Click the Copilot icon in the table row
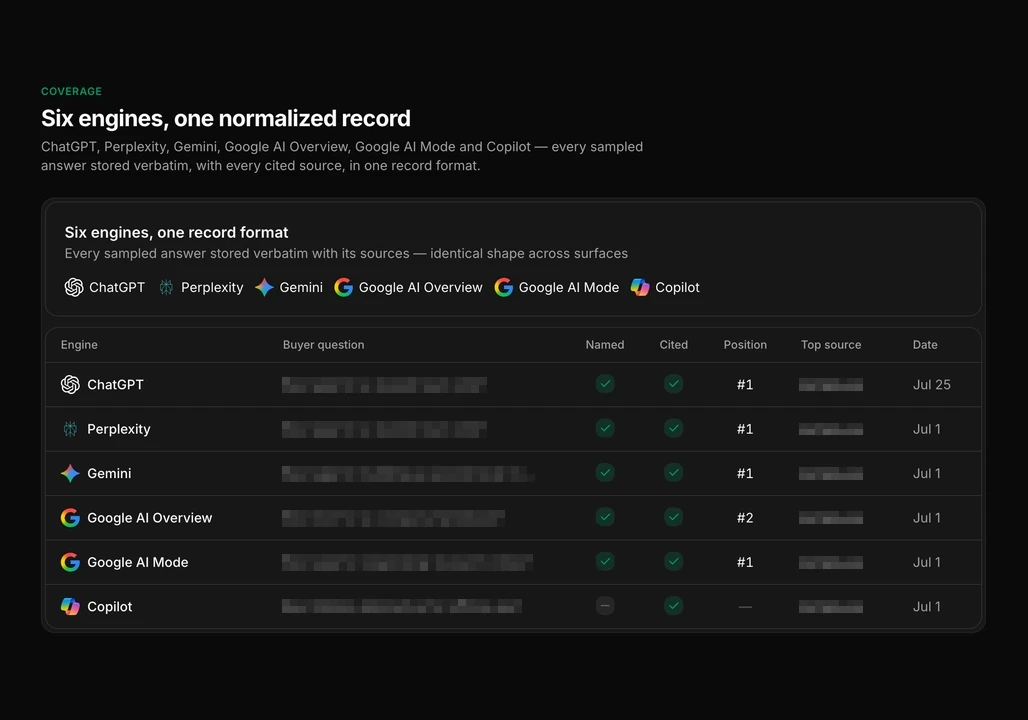Viewport: 1028px width, 720px height. [x=70, y=607]
